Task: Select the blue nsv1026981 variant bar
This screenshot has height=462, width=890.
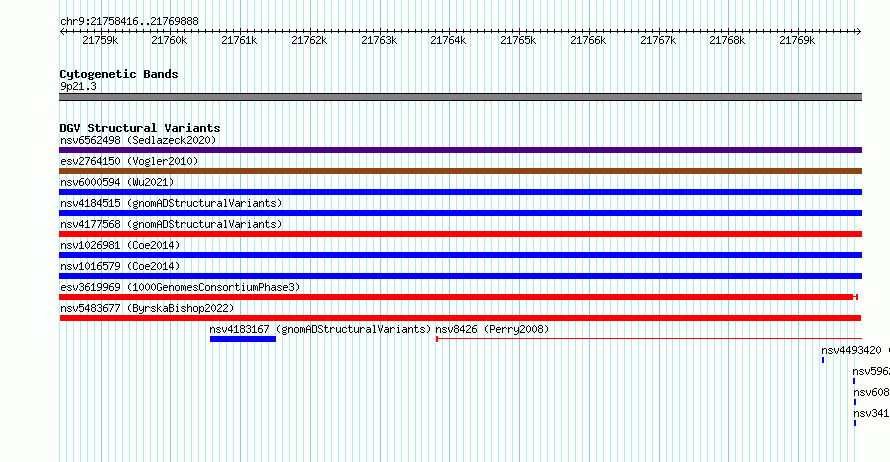Action: pos(460,255)
